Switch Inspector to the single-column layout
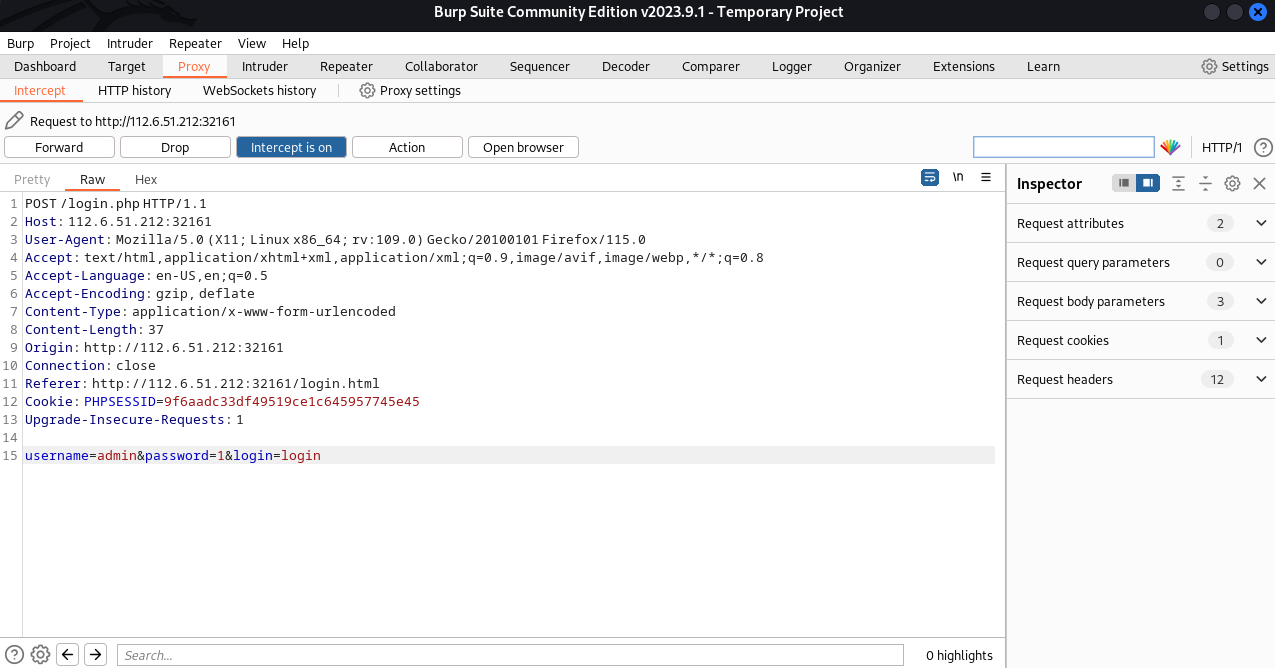Image resolution: width=1275 pixels, height=668 pixels. coord(1124,183)
